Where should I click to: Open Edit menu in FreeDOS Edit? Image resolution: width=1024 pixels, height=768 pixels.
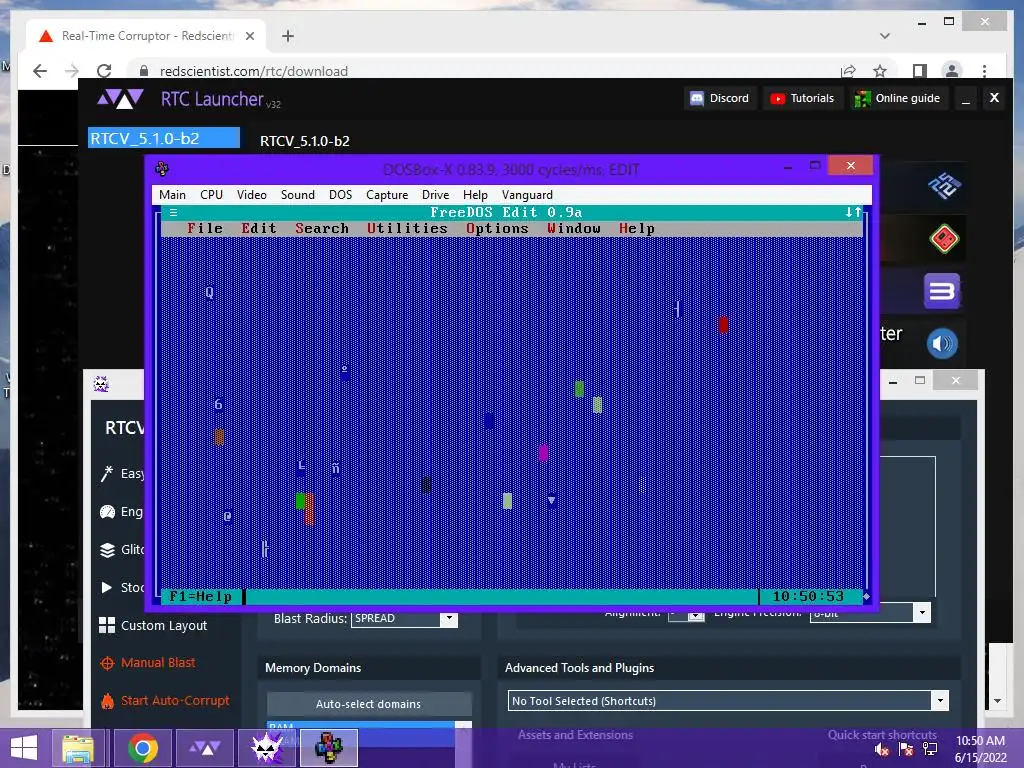tap(259, 229)
